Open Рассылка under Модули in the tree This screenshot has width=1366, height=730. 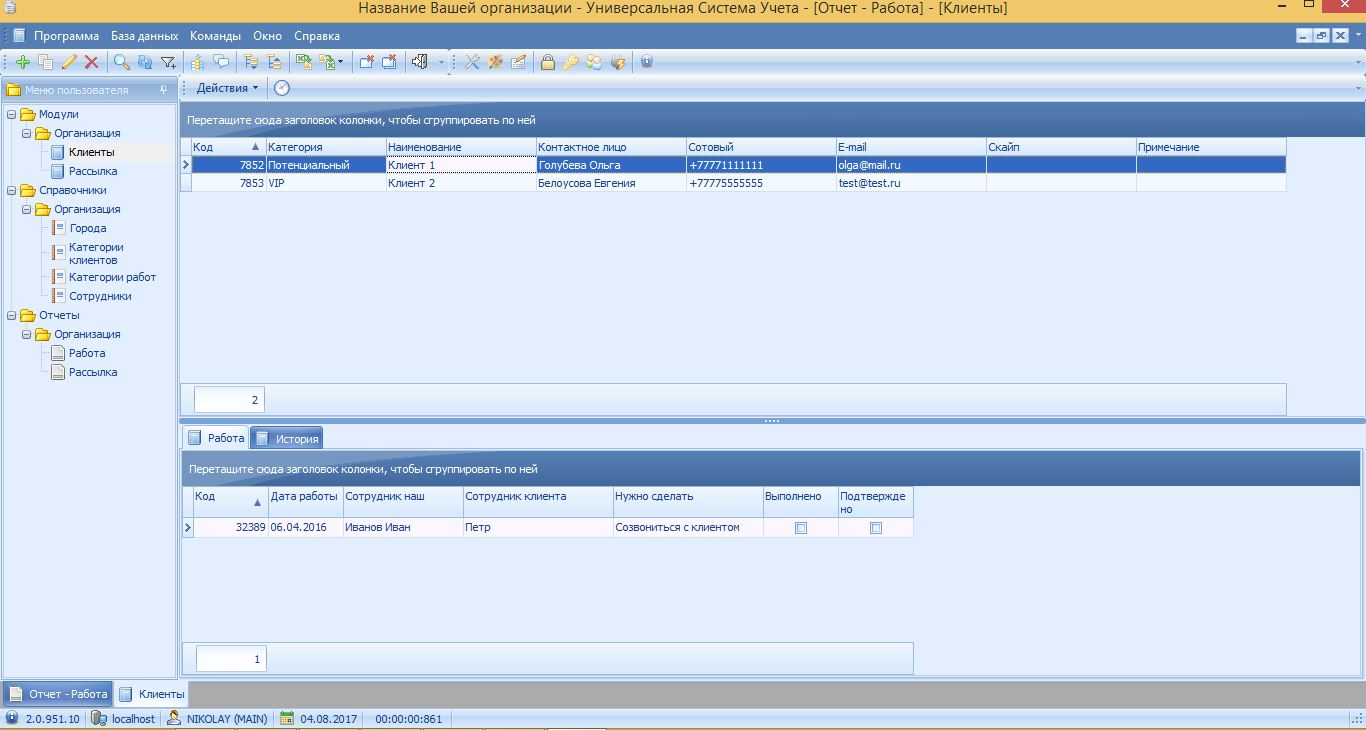click(x=93, y=171)
